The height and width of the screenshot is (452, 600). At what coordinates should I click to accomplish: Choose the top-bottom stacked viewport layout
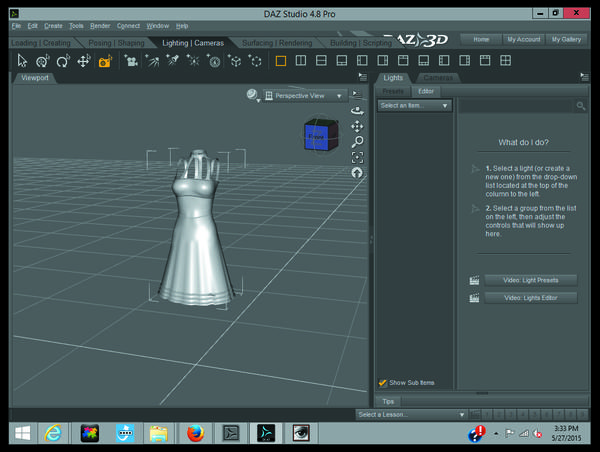coord(321,60)
